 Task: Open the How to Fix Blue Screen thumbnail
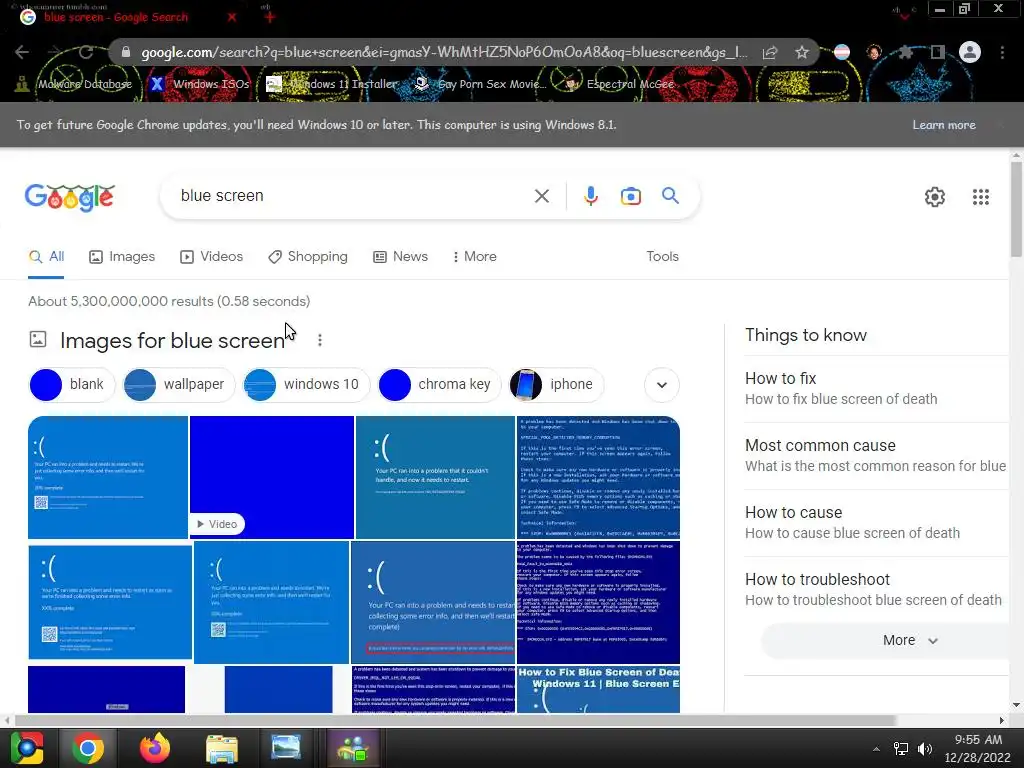tap(598, 689)
